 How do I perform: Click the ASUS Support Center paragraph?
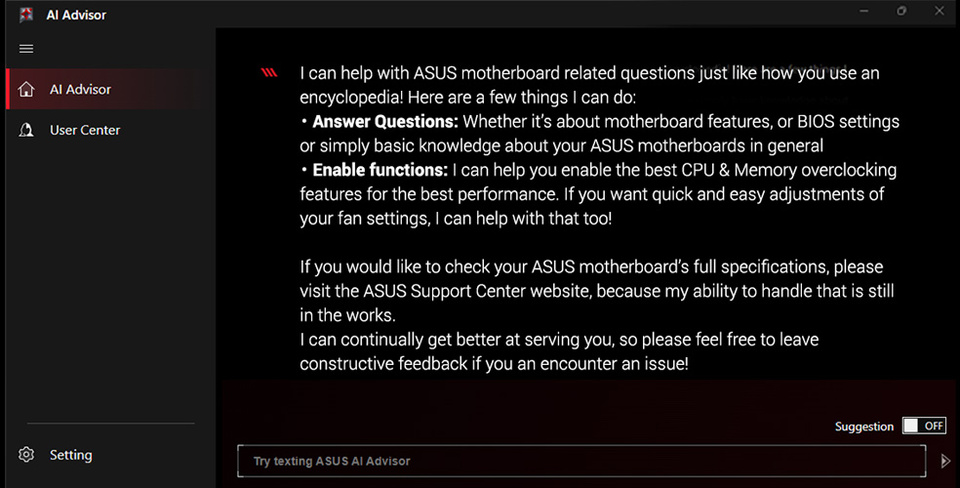(x=590, y=290)
